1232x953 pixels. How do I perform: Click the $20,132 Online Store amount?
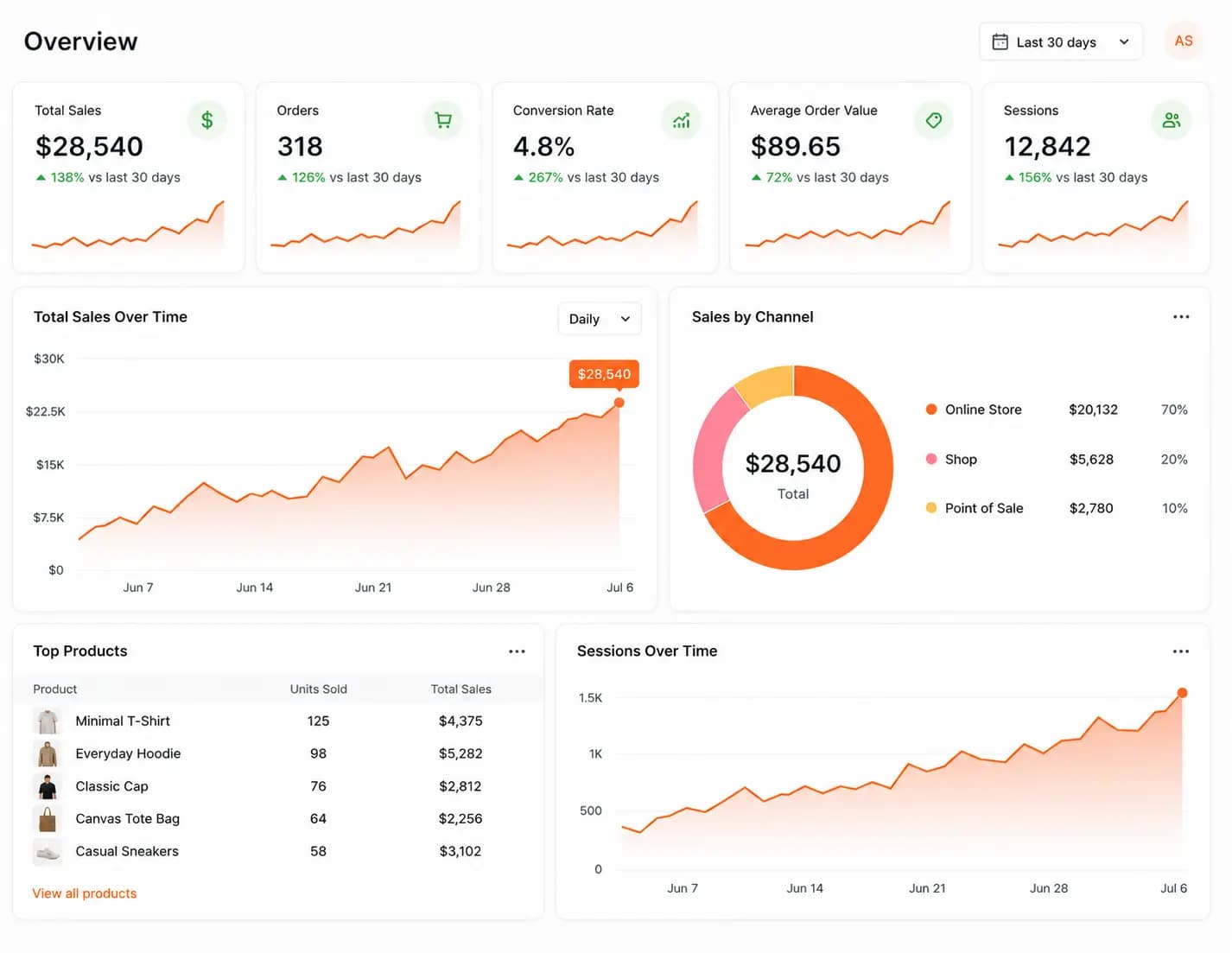pos(1093,410)
